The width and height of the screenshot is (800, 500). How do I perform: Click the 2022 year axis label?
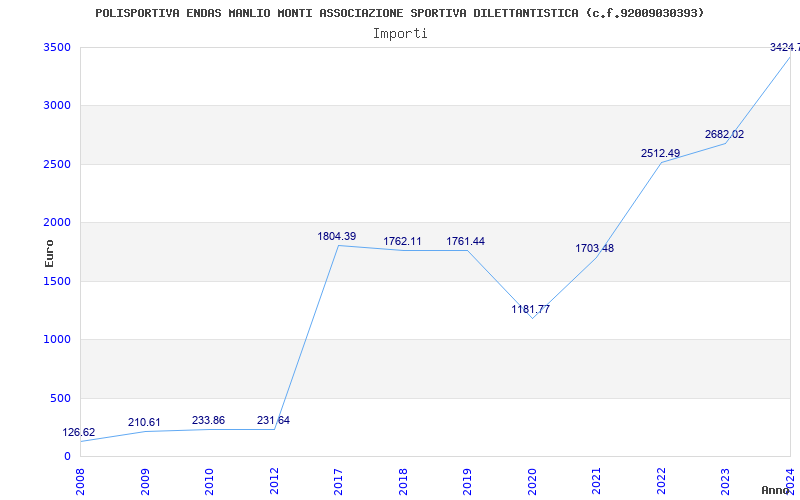pyautogui.click(x=661, y=481)
